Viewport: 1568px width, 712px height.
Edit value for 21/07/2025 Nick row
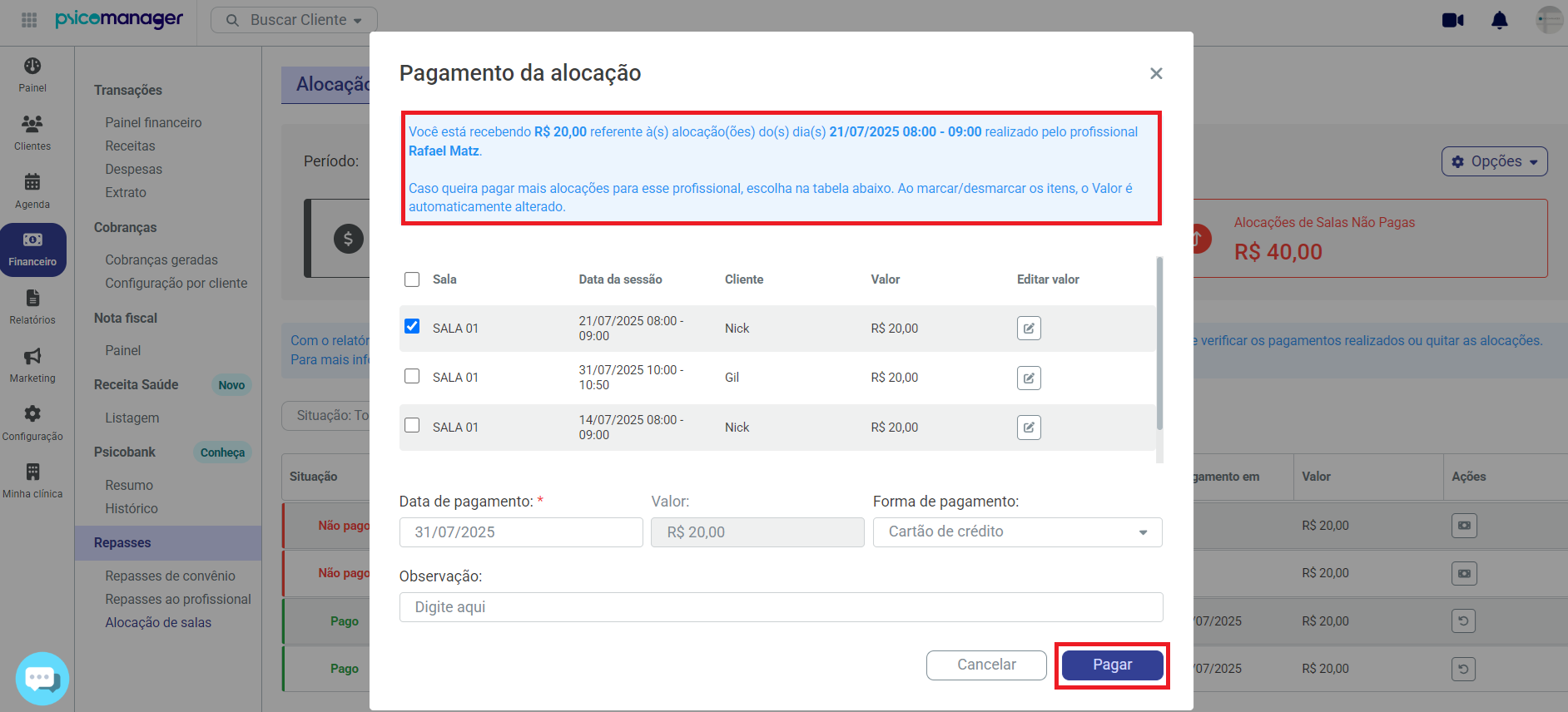1029,329
